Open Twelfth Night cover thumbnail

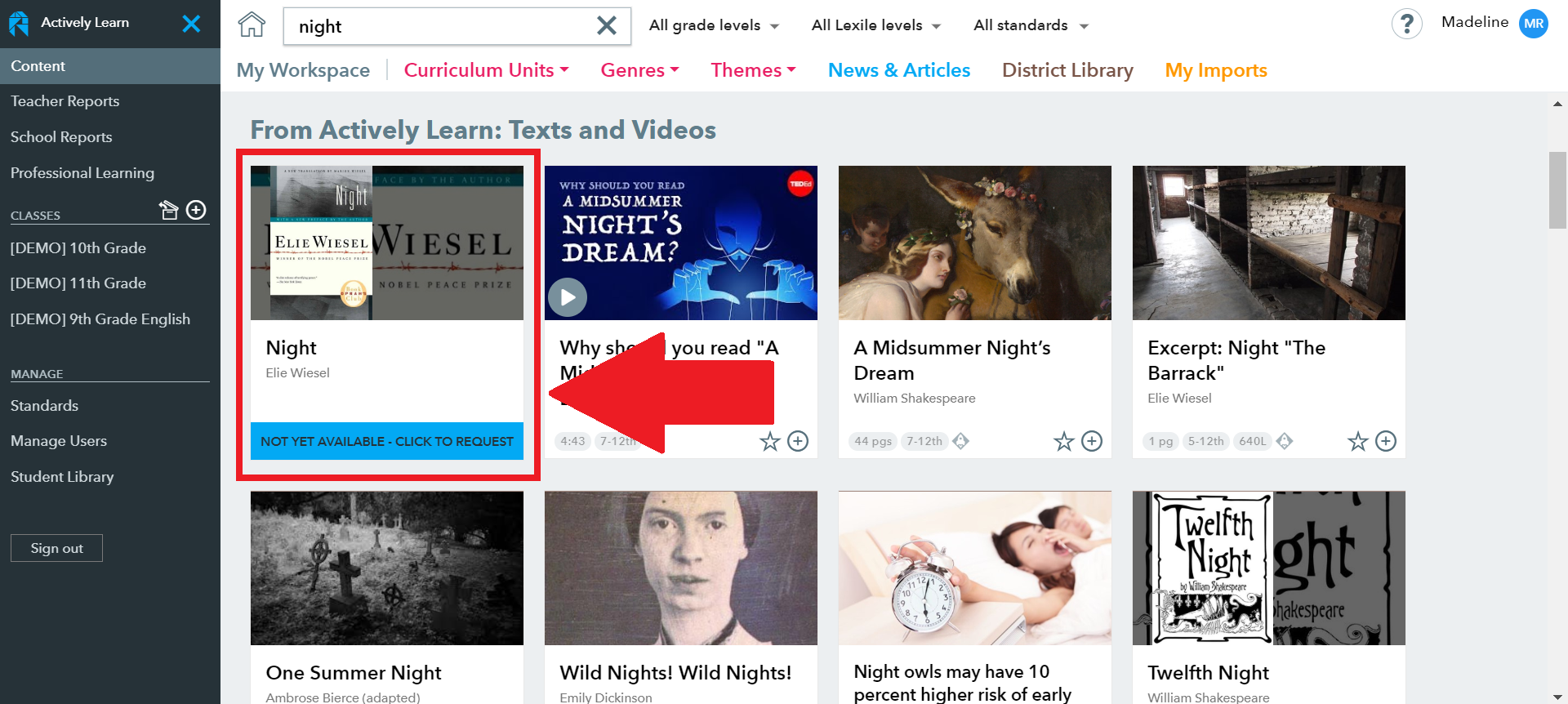(x=1269, y=568)
